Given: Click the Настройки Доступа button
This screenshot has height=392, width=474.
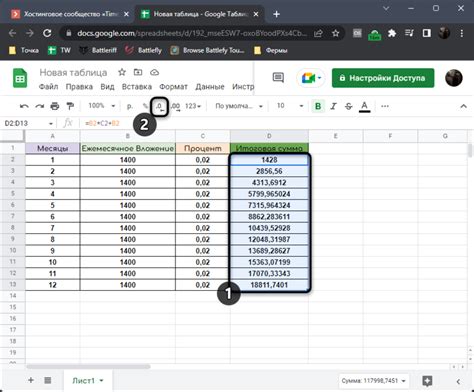Looking at the screenshot, I should [x=383, y=78].
